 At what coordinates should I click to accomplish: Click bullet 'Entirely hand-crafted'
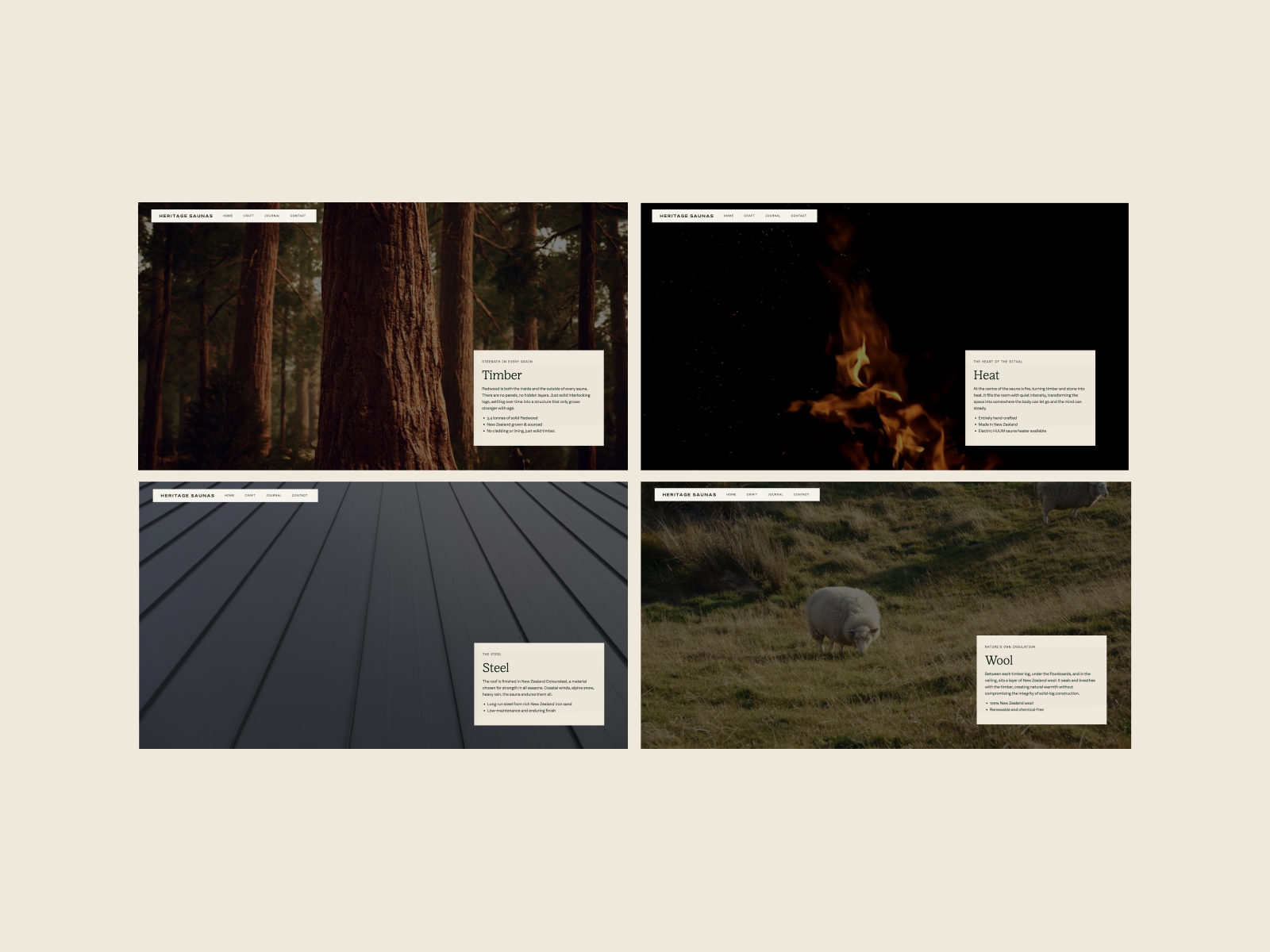(x=997, y=418)
